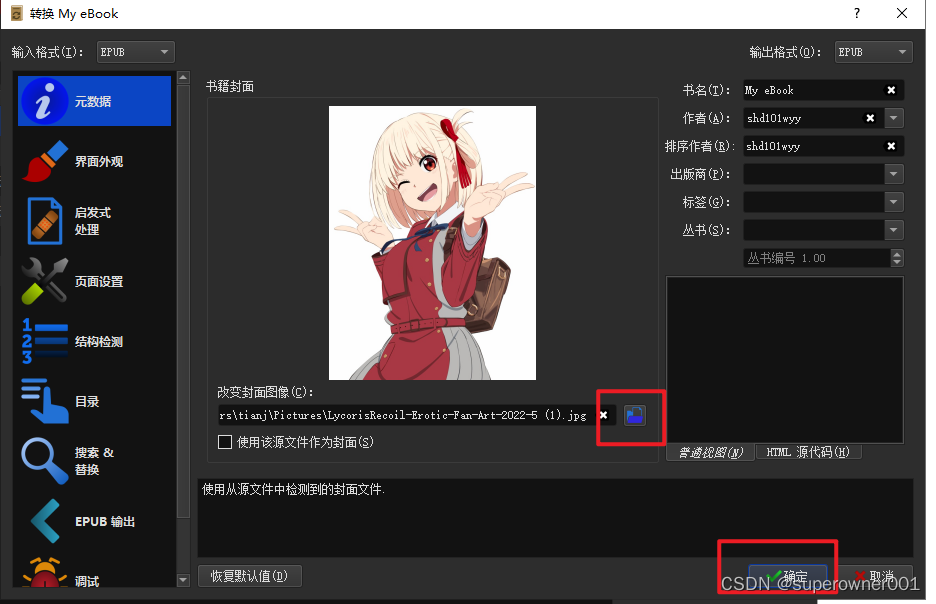936x604 pixels.
Task: Clear the 书名 title field
Action: [891, 90]
